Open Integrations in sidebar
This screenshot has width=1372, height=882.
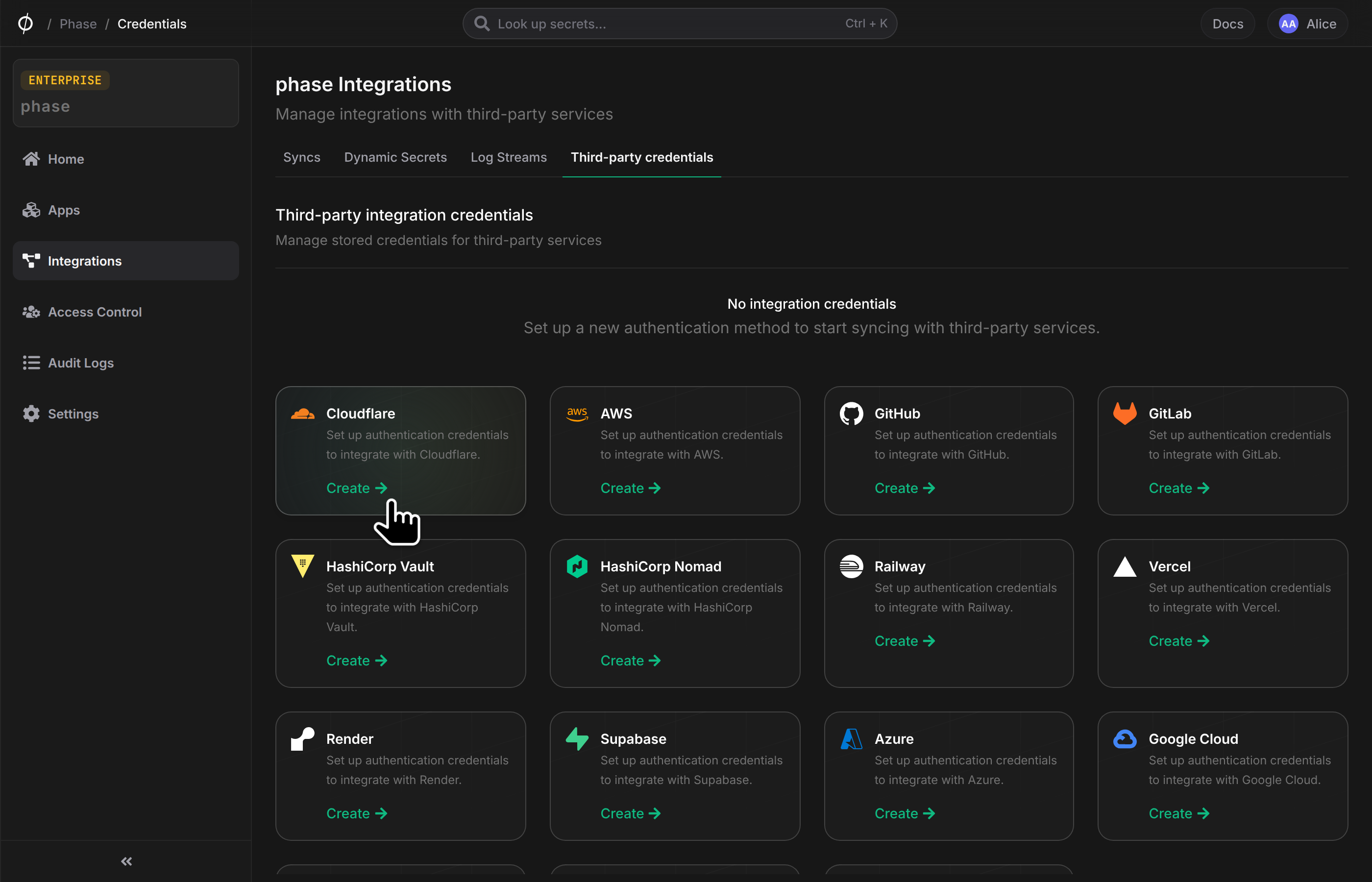tap(126, 261)
